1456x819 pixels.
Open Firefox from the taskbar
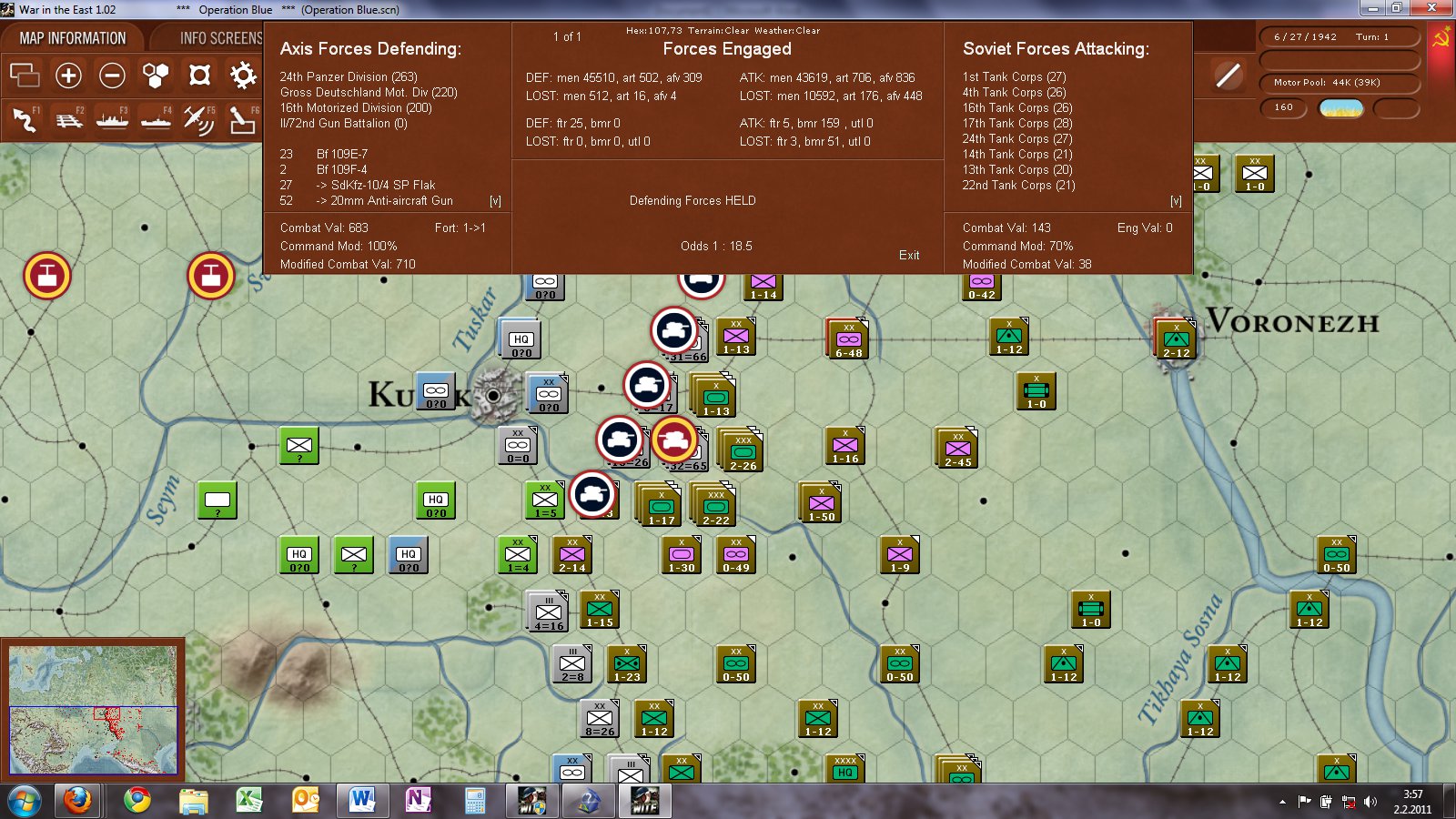pos(78,801)
